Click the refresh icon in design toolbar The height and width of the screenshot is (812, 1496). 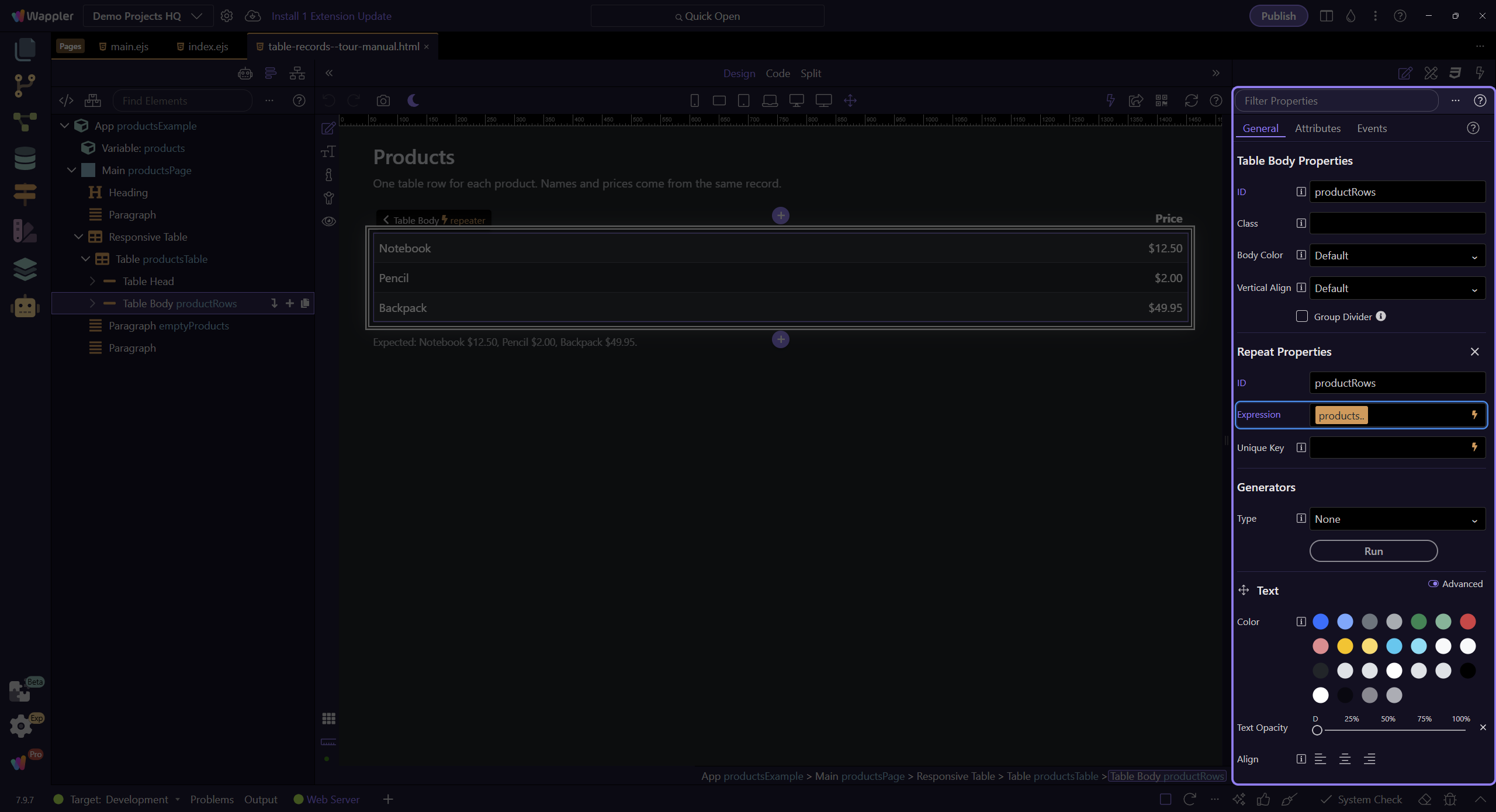click(1191, 100)
